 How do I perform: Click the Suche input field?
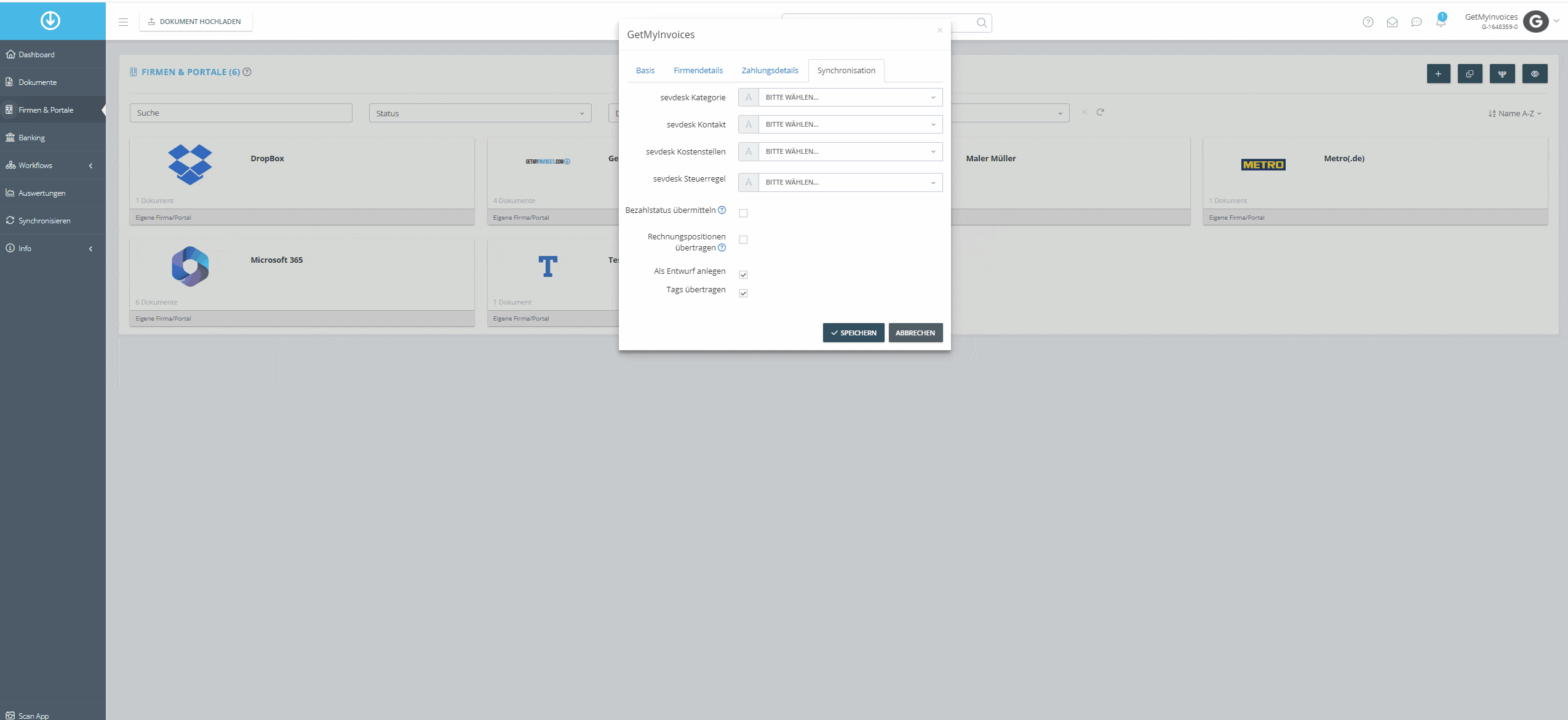(x=241, y=113)
